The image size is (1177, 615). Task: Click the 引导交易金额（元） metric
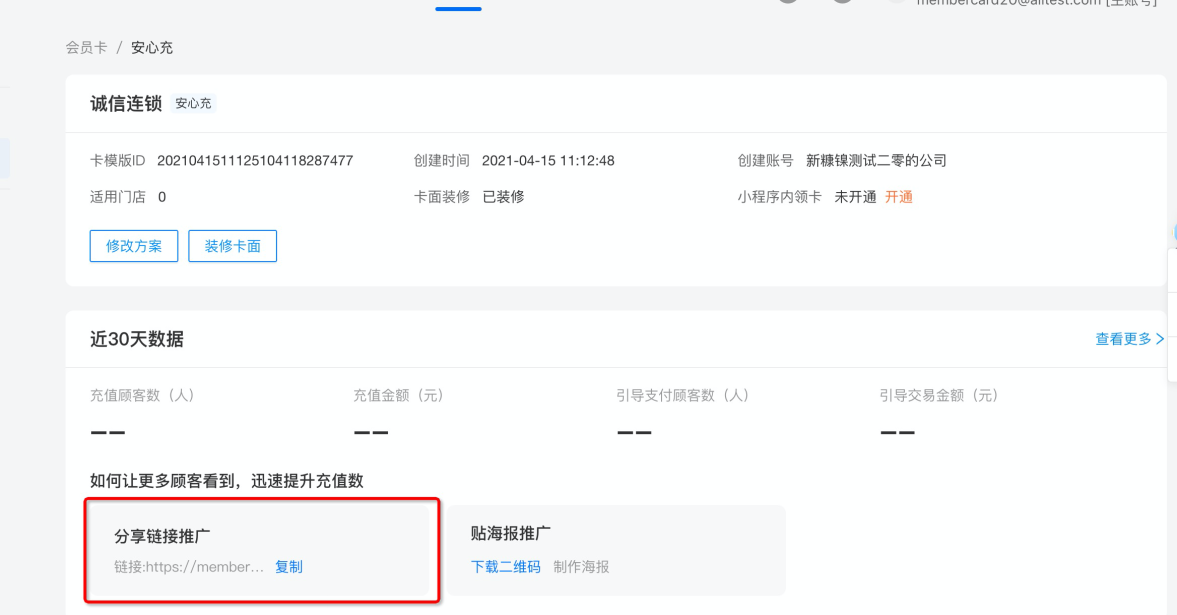coord(939,396)
